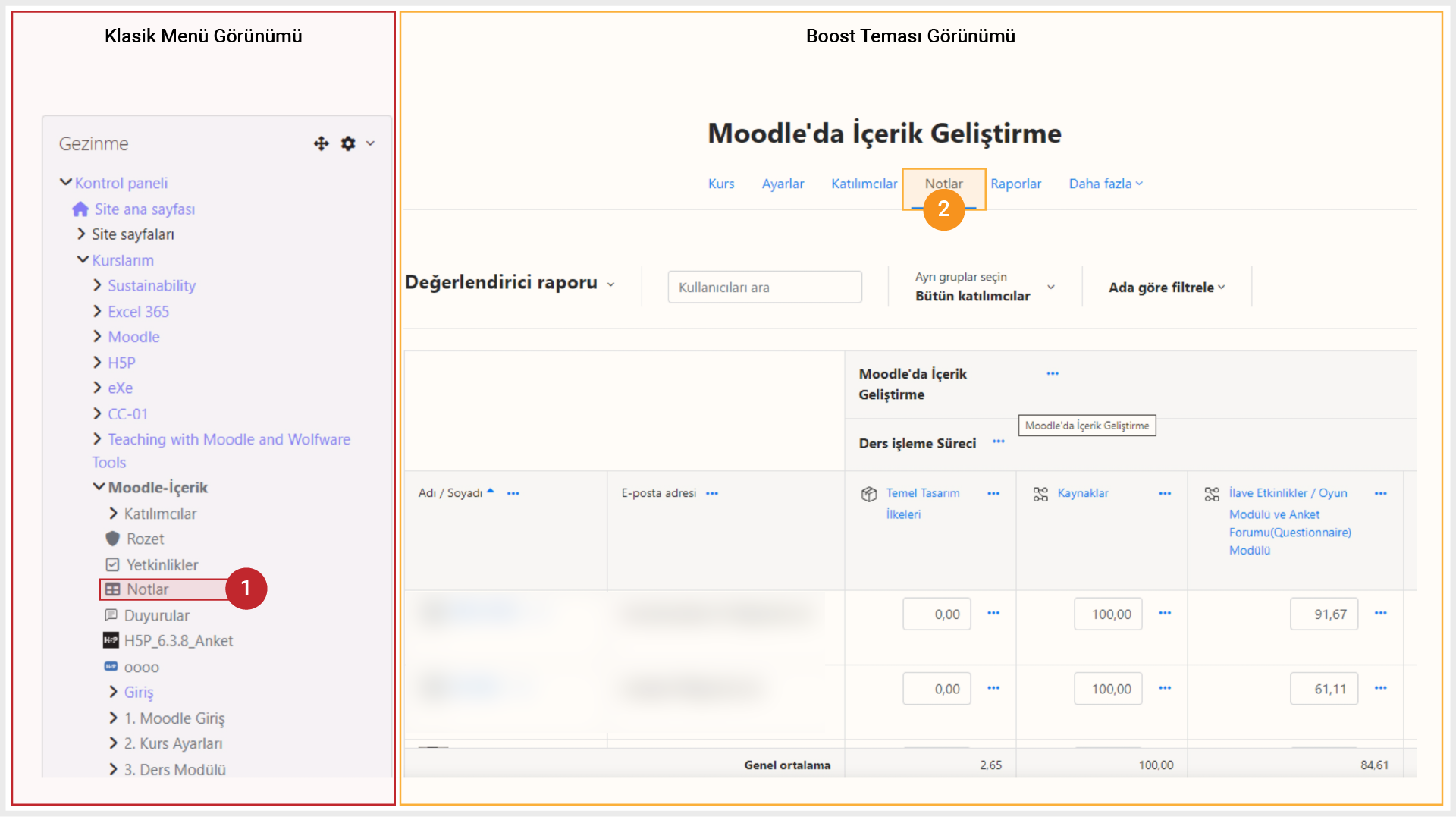1456x817 pixels.
Task: Open the Temel Tasarım İlkeleri column actions menu
Action: 993,493
